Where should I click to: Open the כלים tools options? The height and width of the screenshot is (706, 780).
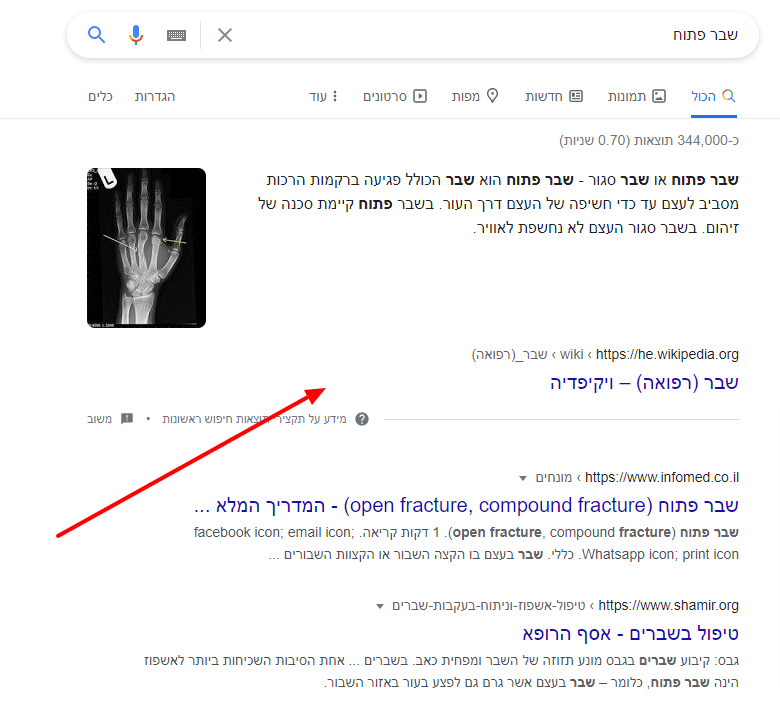click(100, 96)
